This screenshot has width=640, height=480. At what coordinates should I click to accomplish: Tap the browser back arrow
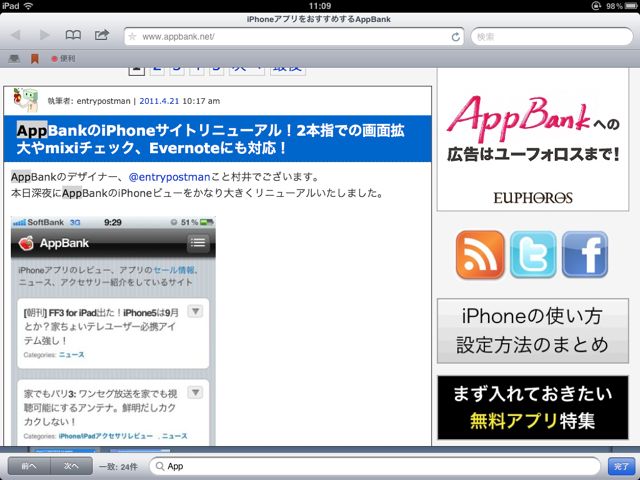pyautogui.click(x=16, y=35)
